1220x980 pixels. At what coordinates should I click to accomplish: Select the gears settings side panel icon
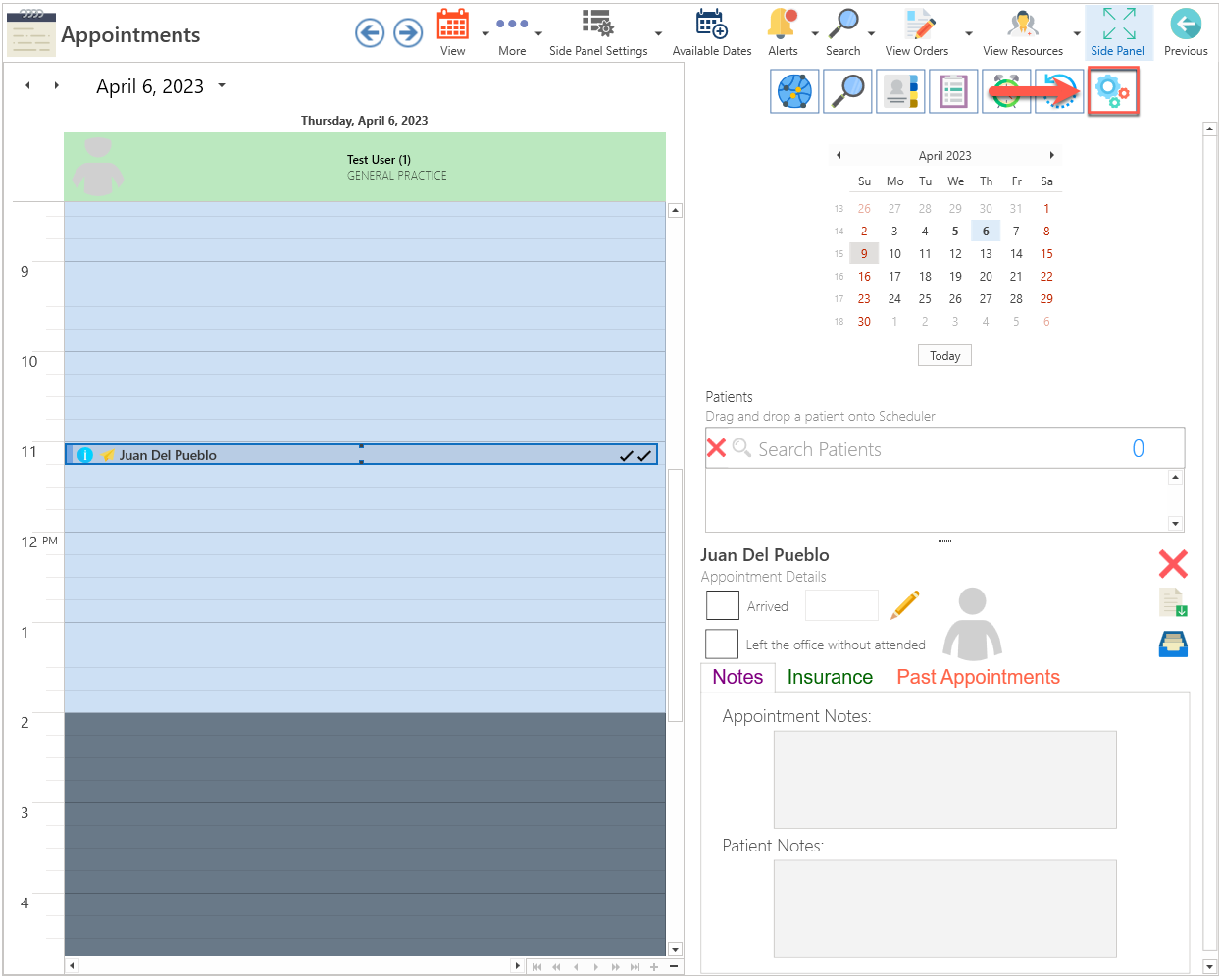[1113, 91]
